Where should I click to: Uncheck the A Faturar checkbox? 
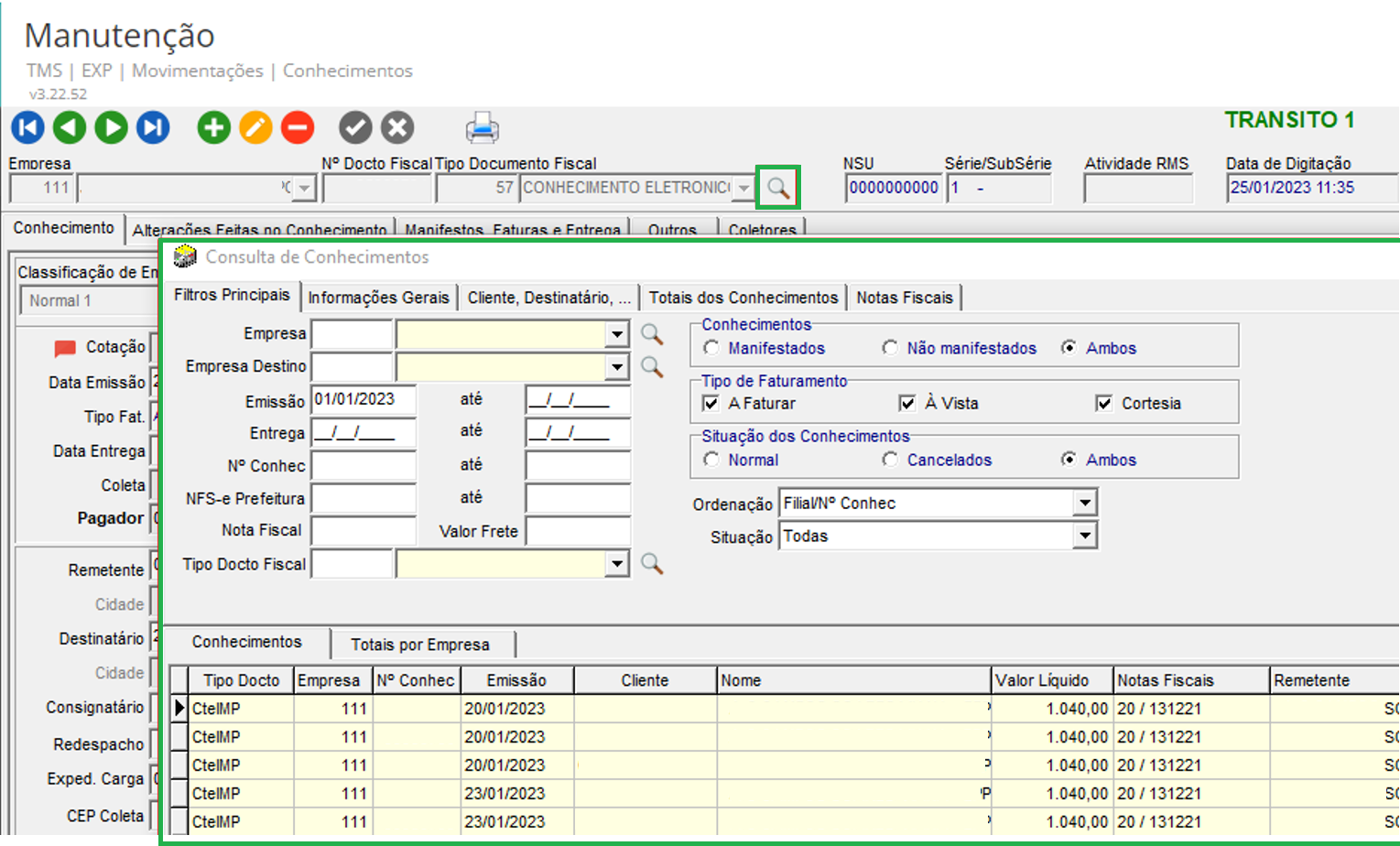[711, 404]
